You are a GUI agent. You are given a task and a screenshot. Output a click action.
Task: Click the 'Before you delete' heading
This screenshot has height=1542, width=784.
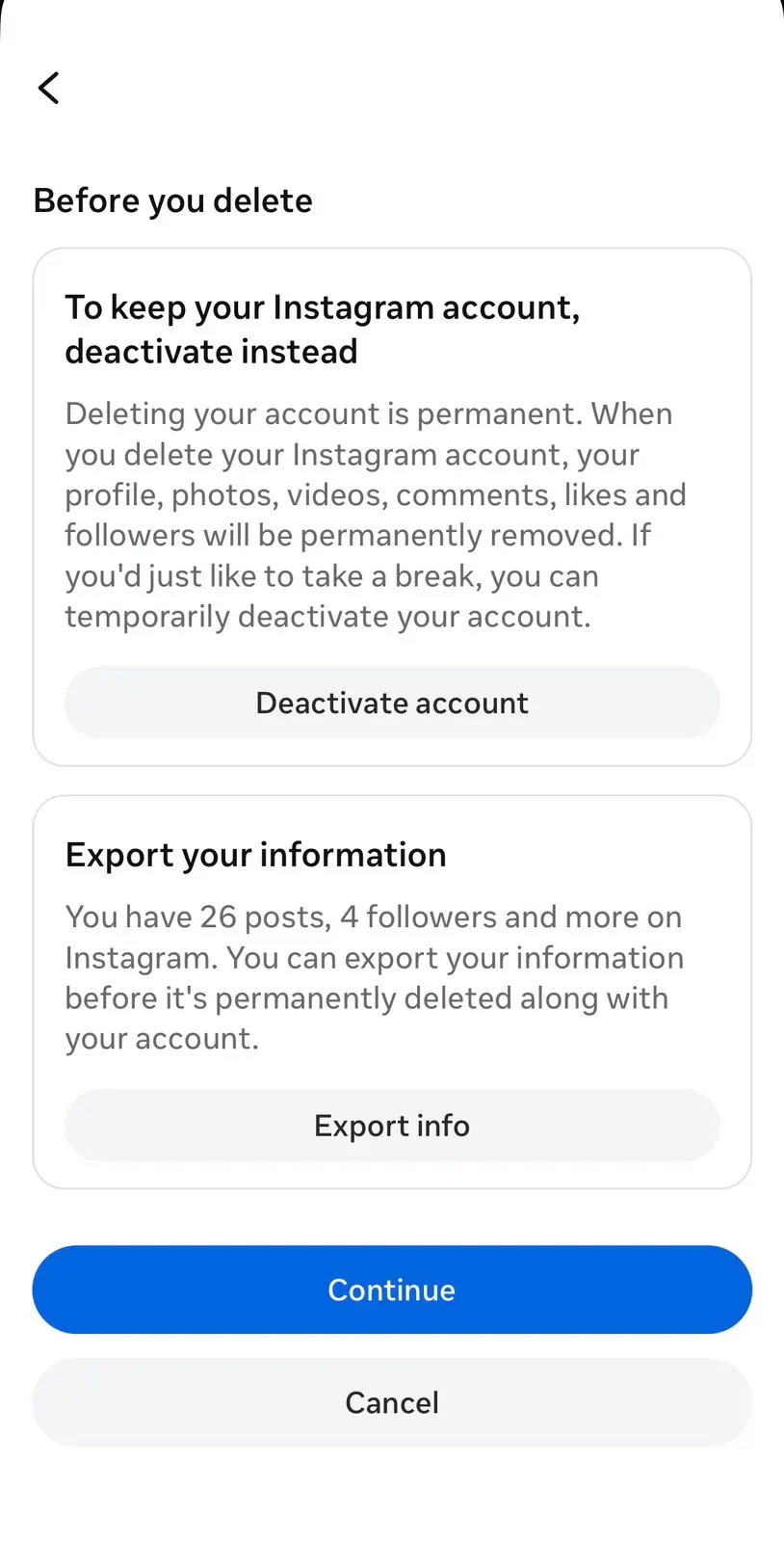click(173, 200)
